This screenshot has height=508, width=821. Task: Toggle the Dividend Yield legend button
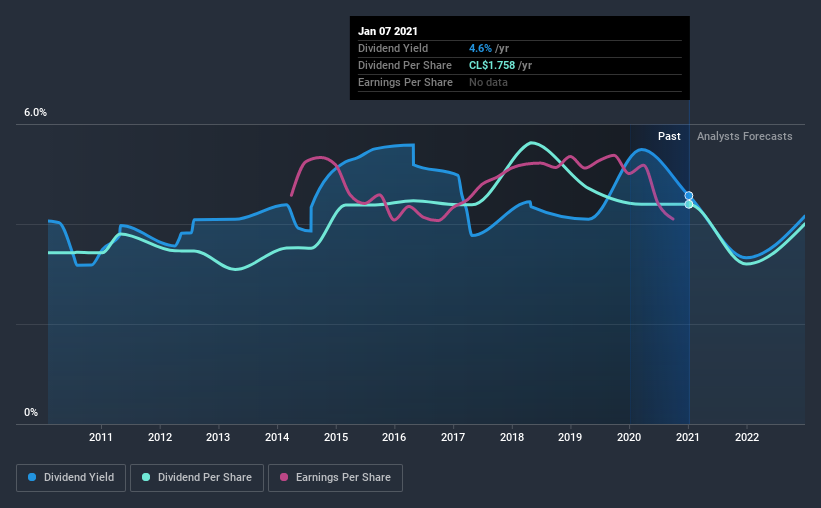[x=71, y=478]
